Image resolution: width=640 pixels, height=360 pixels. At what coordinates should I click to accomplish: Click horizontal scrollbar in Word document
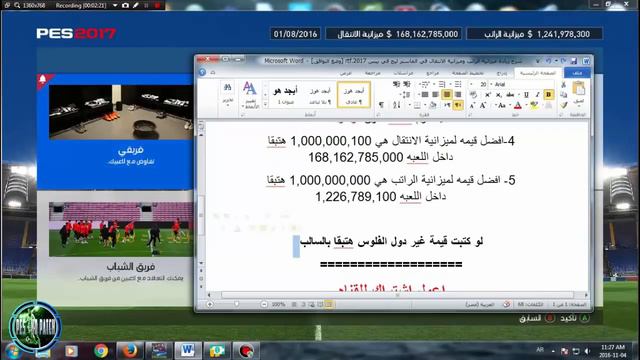tap(397, 295)
